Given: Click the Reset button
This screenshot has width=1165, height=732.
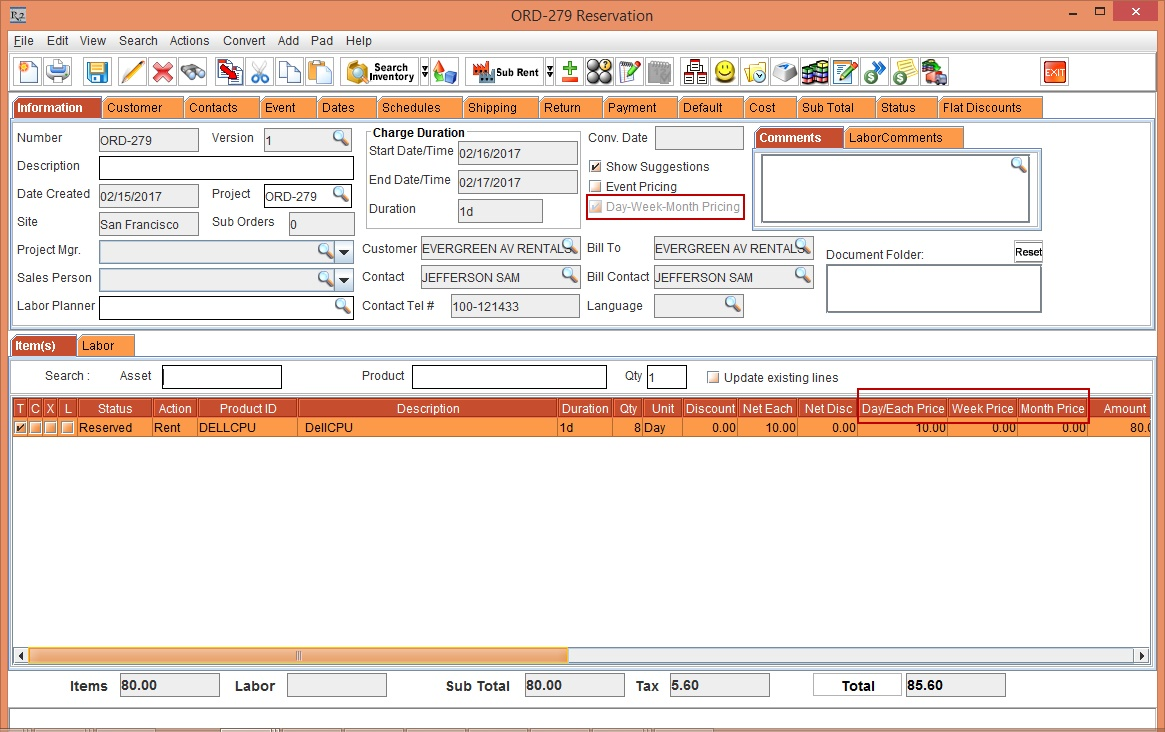Looking at the screenshot, I should click(x=1028, y=252).
